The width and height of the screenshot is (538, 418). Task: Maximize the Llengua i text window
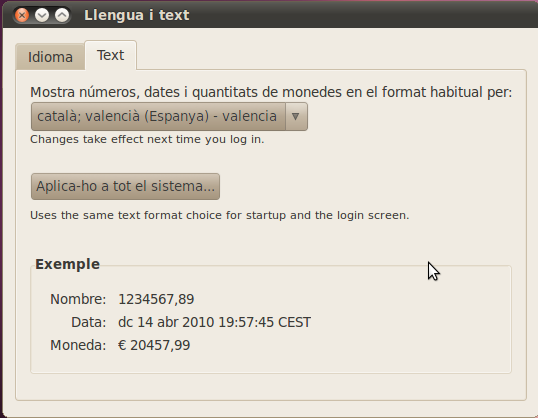[x=62, y=15]
